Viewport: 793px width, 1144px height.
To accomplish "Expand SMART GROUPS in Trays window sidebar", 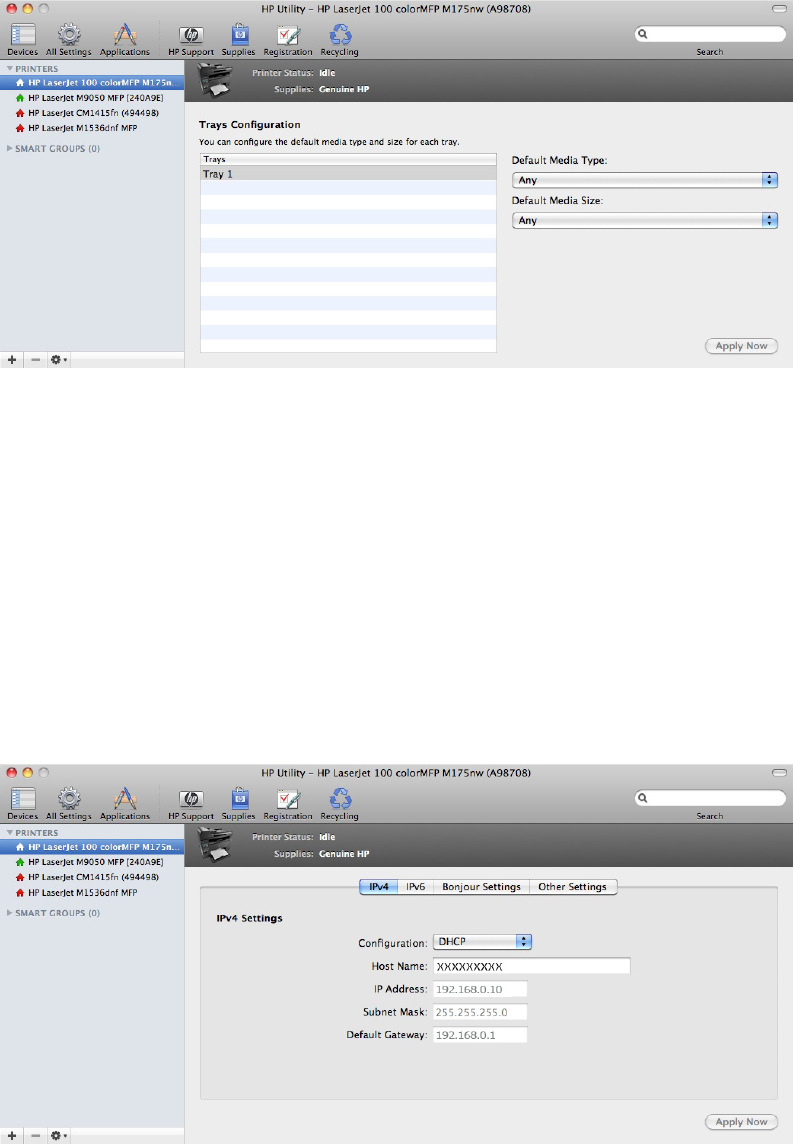I will point(9,148).
